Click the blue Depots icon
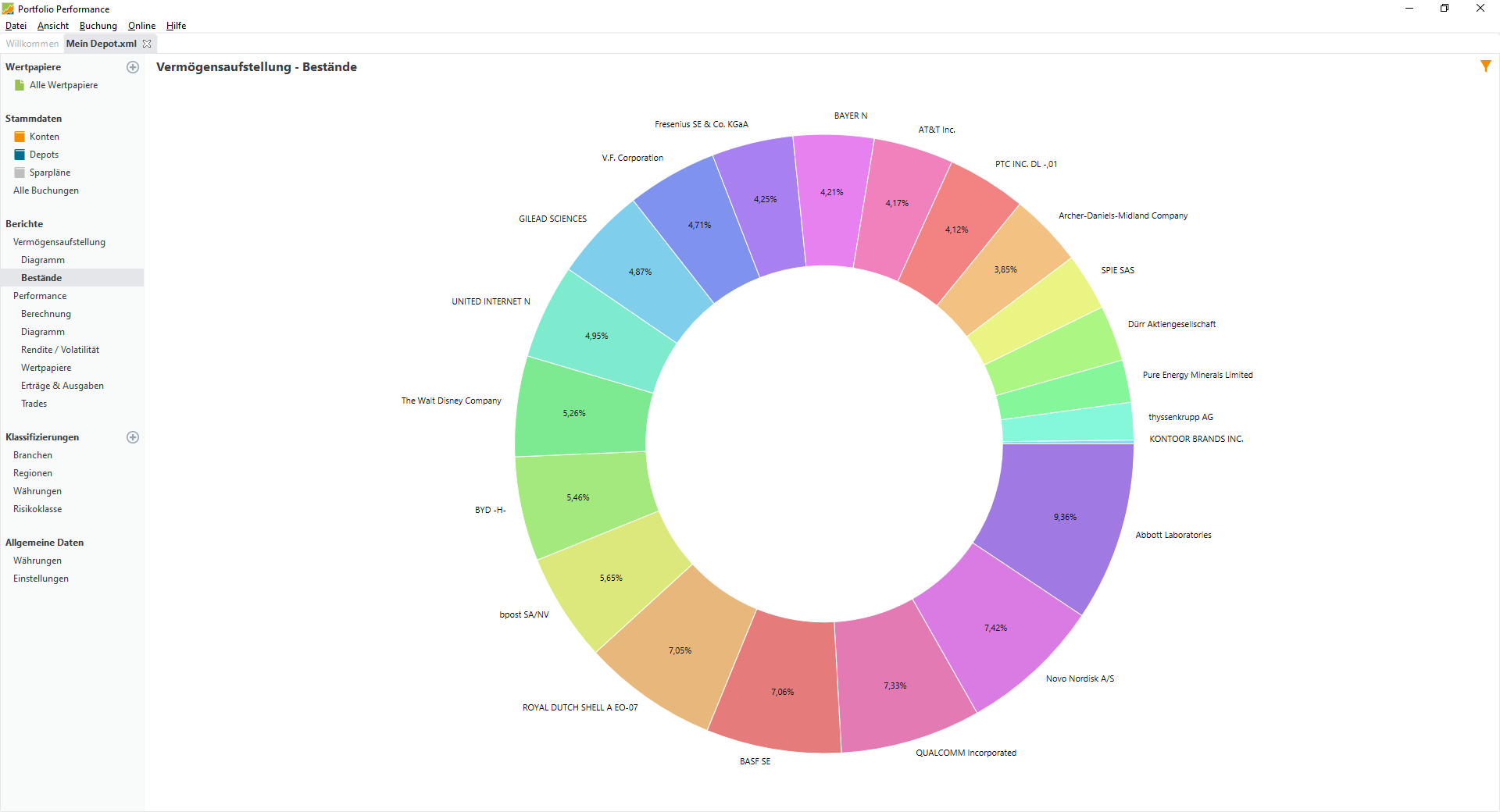The width and height of the screenshot is (1500, 812). coord(20,155)
